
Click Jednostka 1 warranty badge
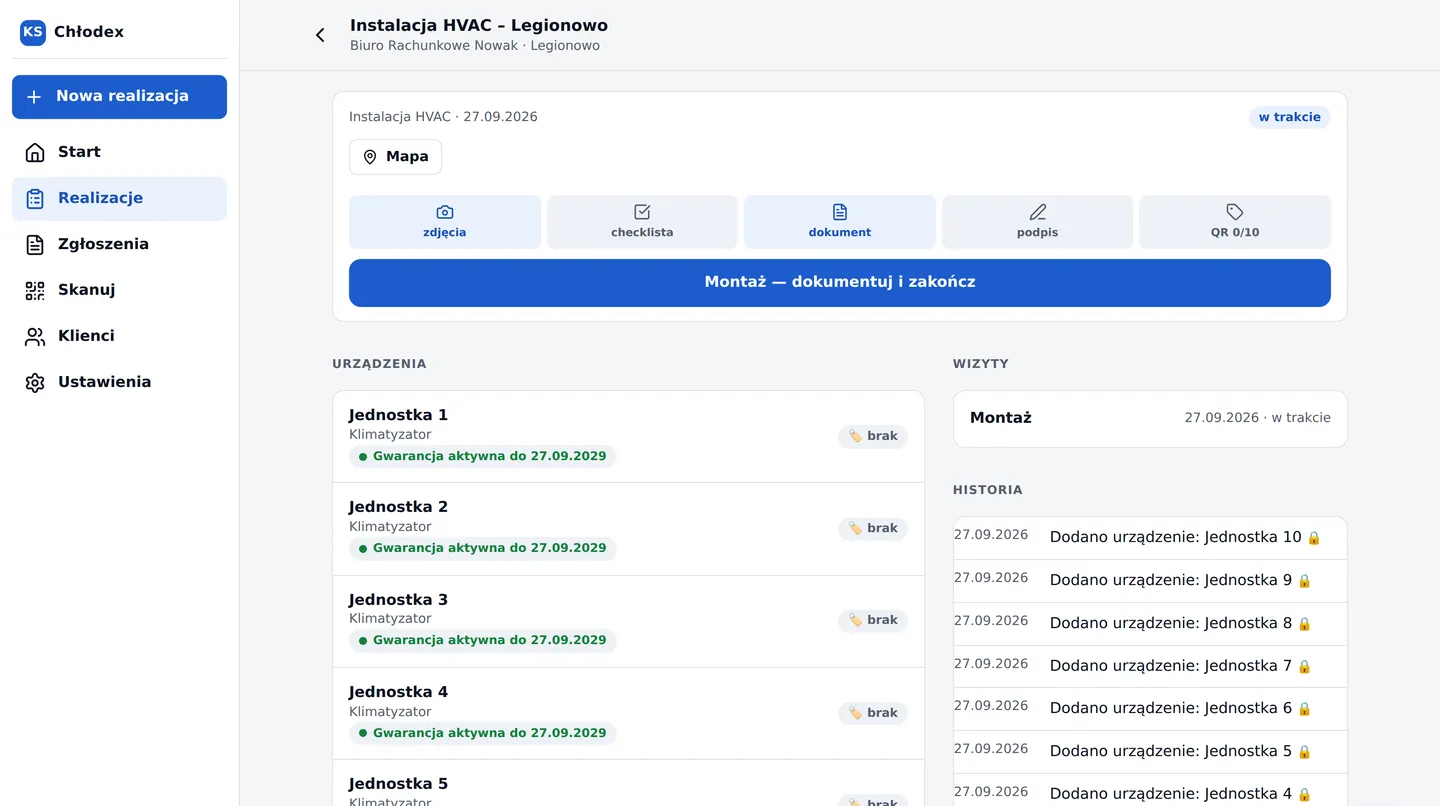(x=483, y=456)
